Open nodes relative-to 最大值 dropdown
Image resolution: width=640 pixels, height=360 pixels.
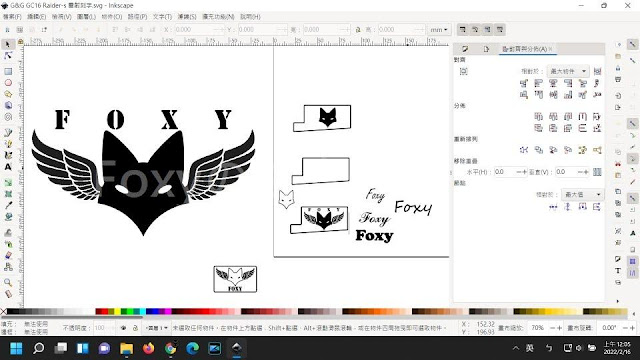pyautogui.click(x=582, y=195)
